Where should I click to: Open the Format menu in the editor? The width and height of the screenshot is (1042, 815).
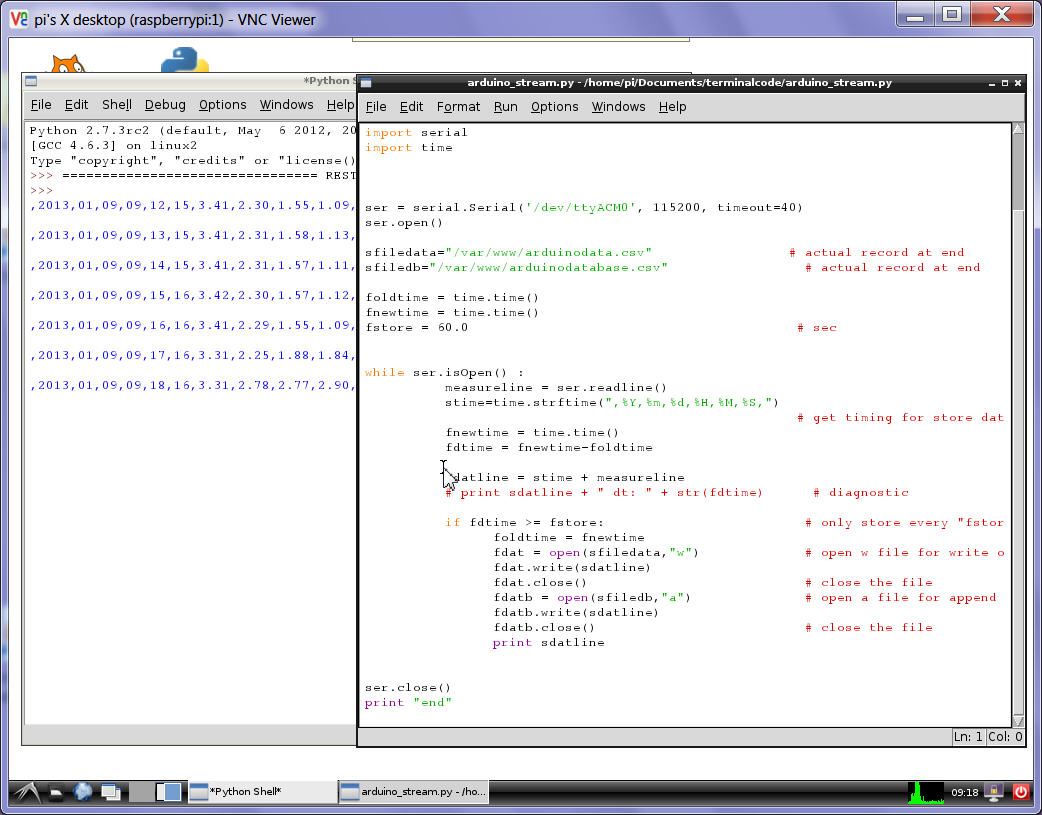pos(458,106)
